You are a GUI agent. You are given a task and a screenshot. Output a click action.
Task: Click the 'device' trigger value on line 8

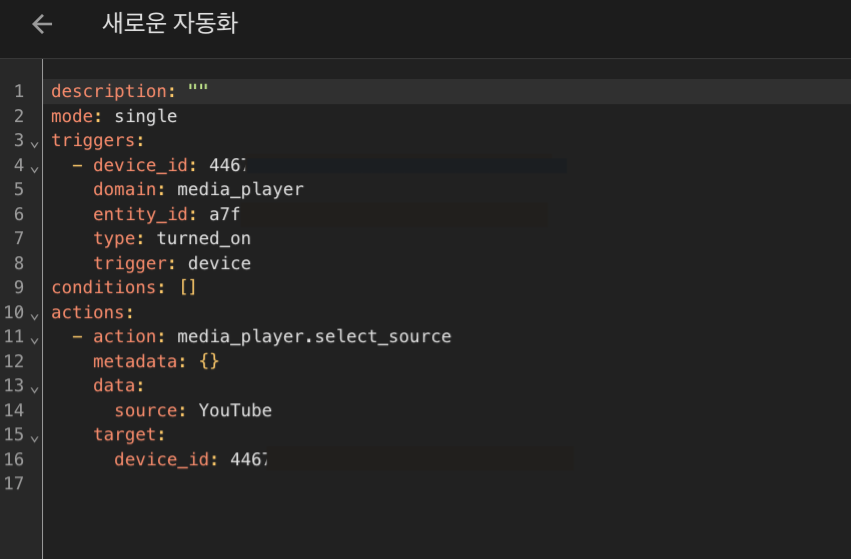click(x=219, y=263)
